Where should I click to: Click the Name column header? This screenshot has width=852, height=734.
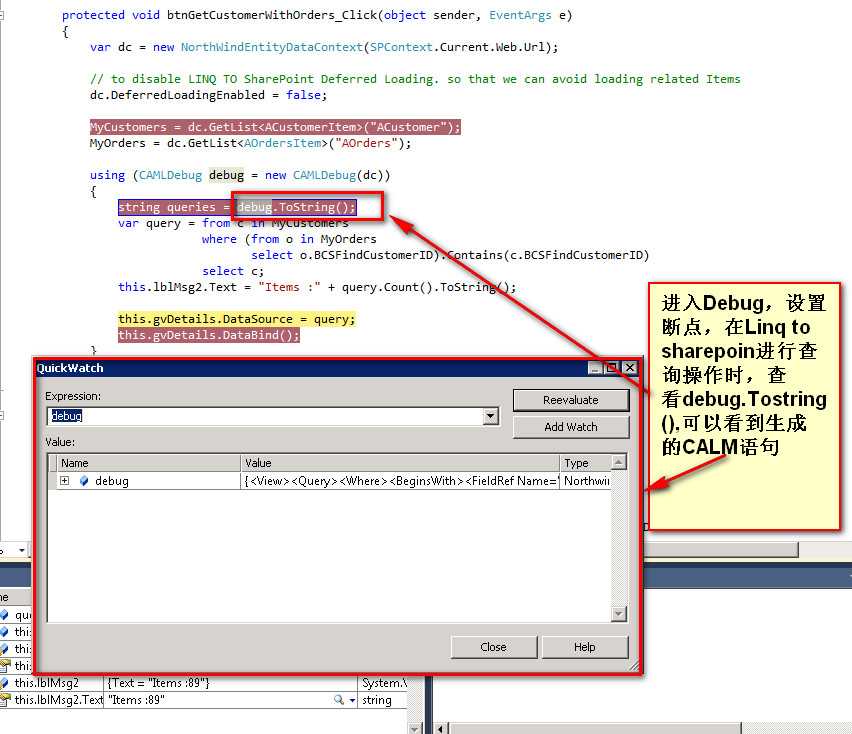click(x=148, y=463)
